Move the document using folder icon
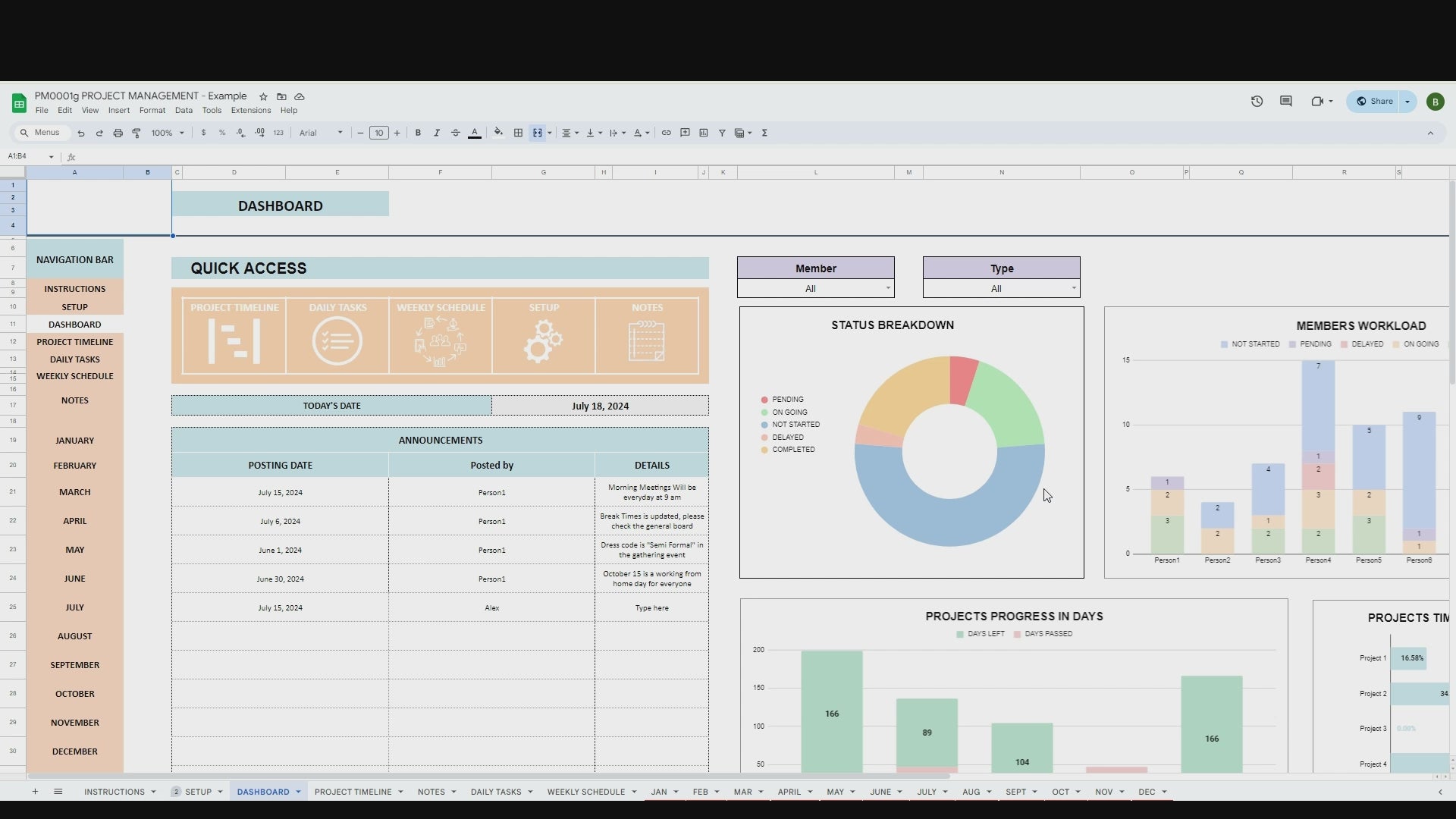 (281, 96)
